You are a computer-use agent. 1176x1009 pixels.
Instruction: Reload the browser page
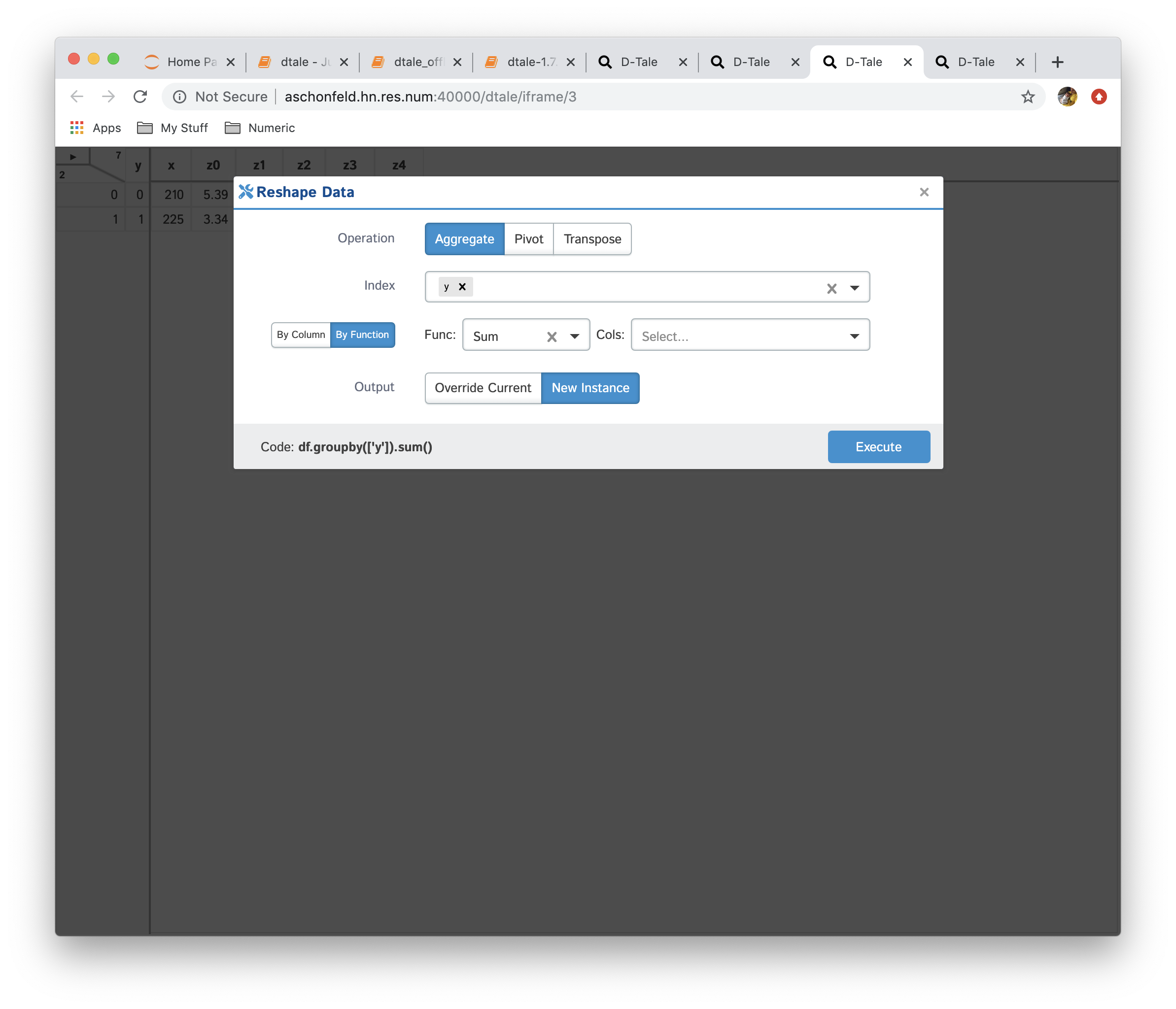click(140, 97)
